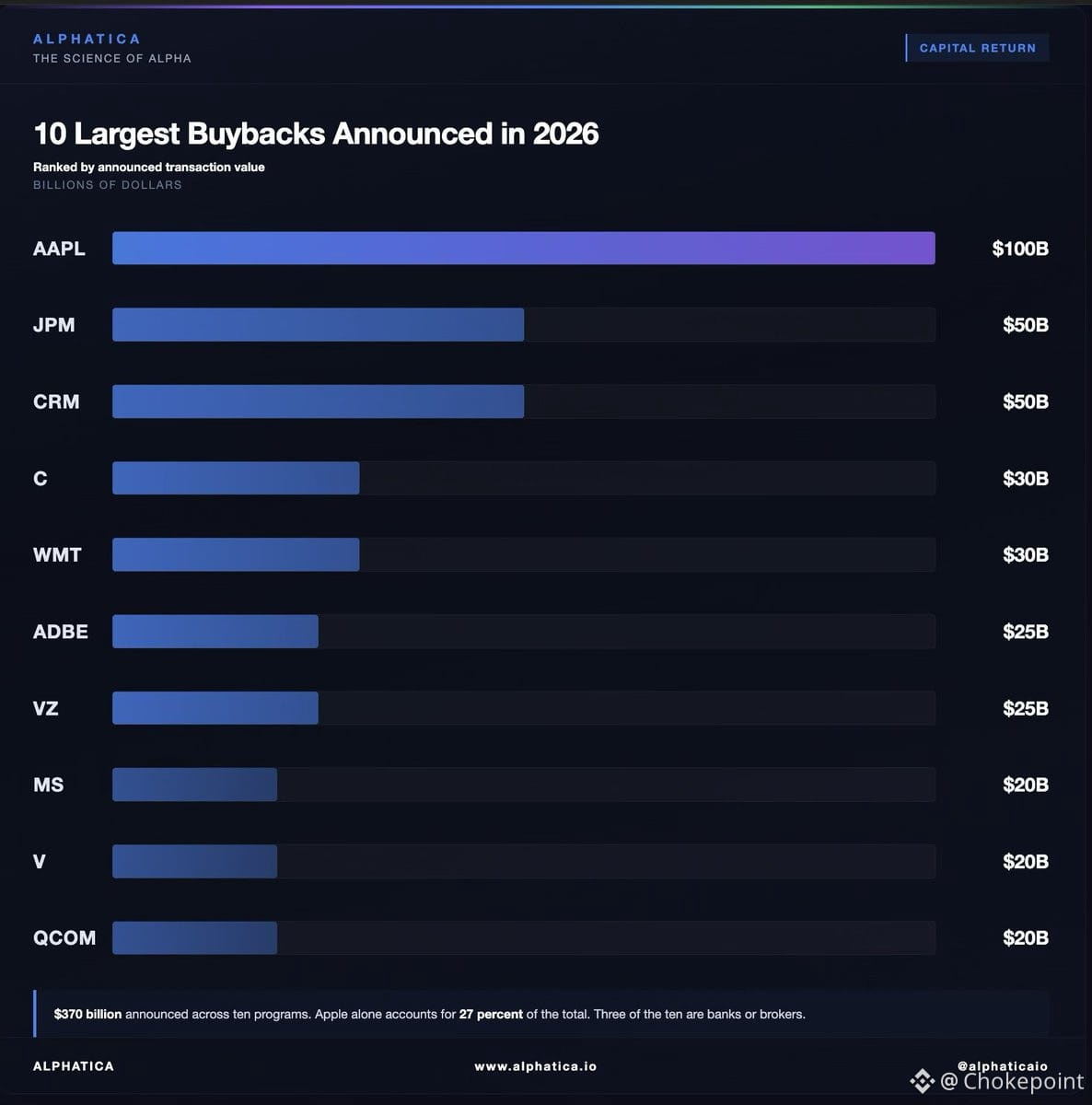This screenshot has width=1092, height=1105.
Task: Click the MS ticker label
Action: tap(49, 785)
